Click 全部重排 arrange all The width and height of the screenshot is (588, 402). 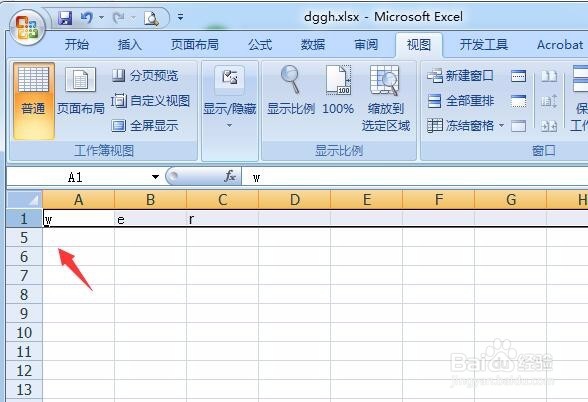click(x=461, y=101)
